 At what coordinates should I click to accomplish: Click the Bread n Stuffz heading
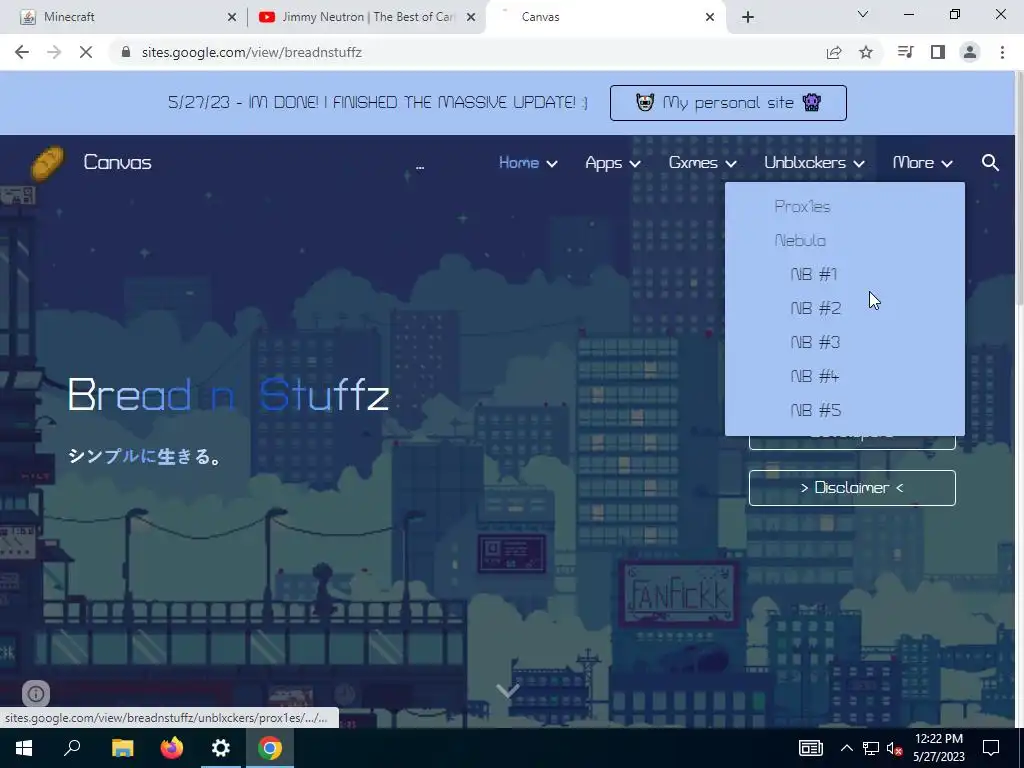click(x=229, y=395)
